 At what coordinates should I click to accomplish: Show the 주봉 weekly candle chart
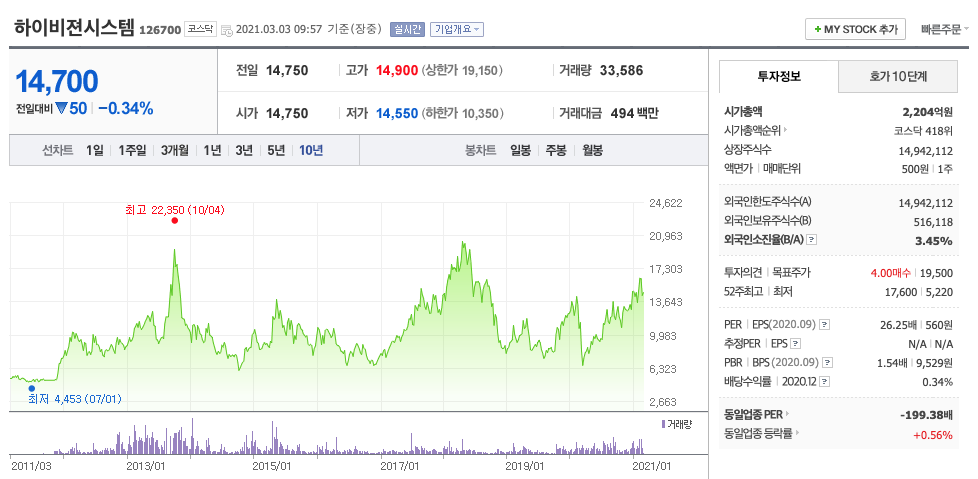pyautogui.click(x=556, y=150)
